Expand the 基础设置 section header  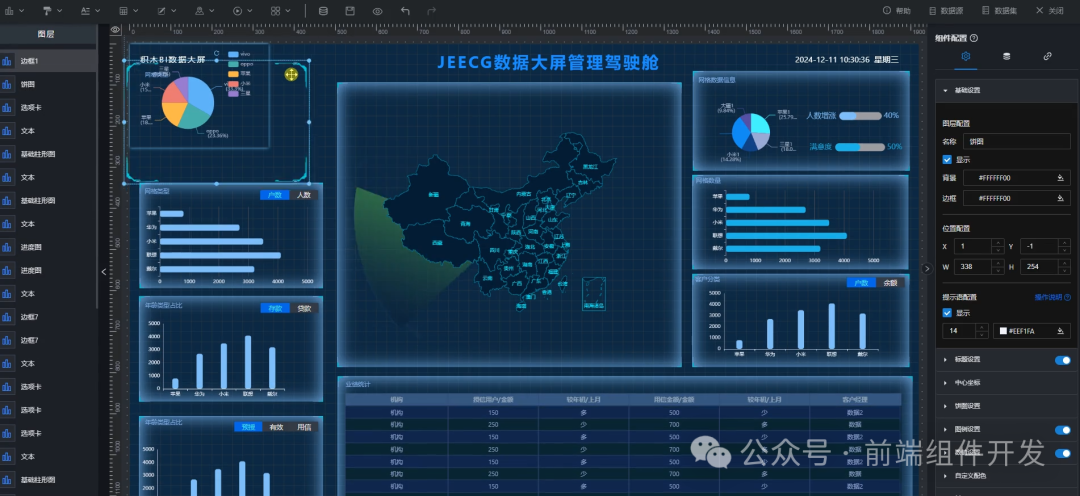pos(1007,90)
